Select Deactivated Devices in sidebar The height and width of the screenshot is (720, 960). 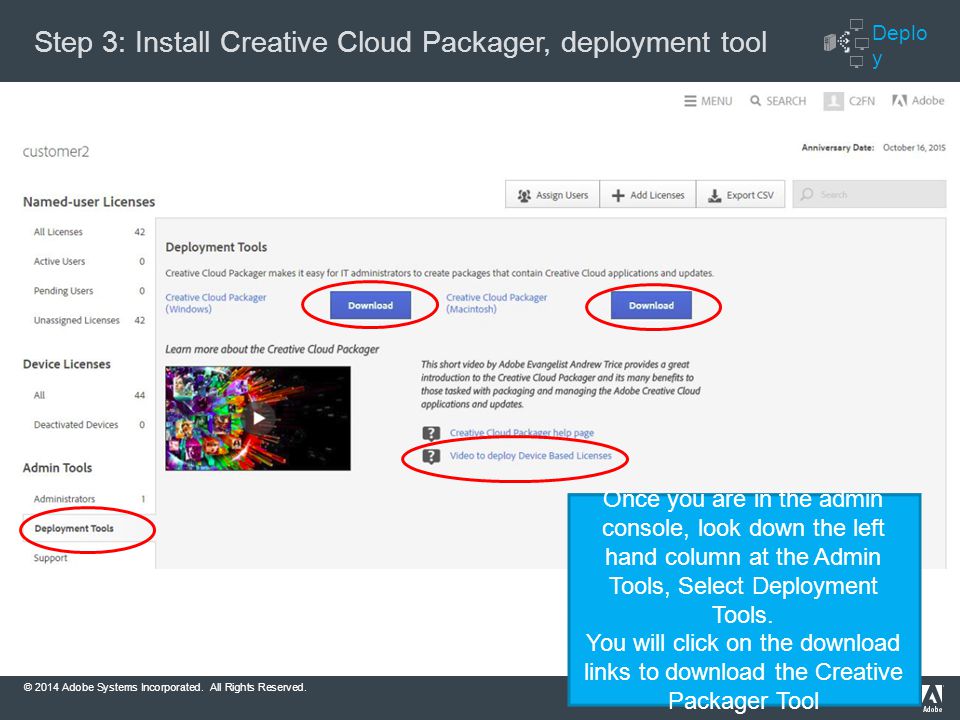[x=89, y=425]
